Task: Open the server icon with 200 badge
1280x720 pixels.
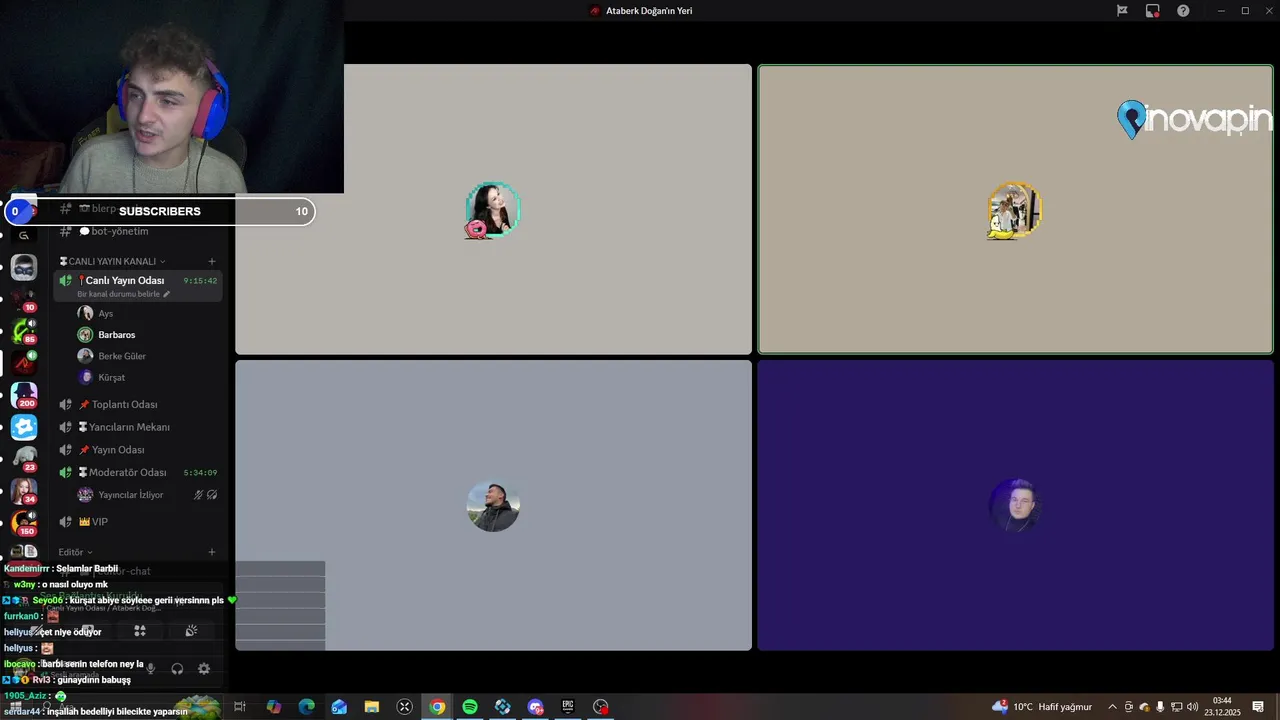Action: (24, 395)
